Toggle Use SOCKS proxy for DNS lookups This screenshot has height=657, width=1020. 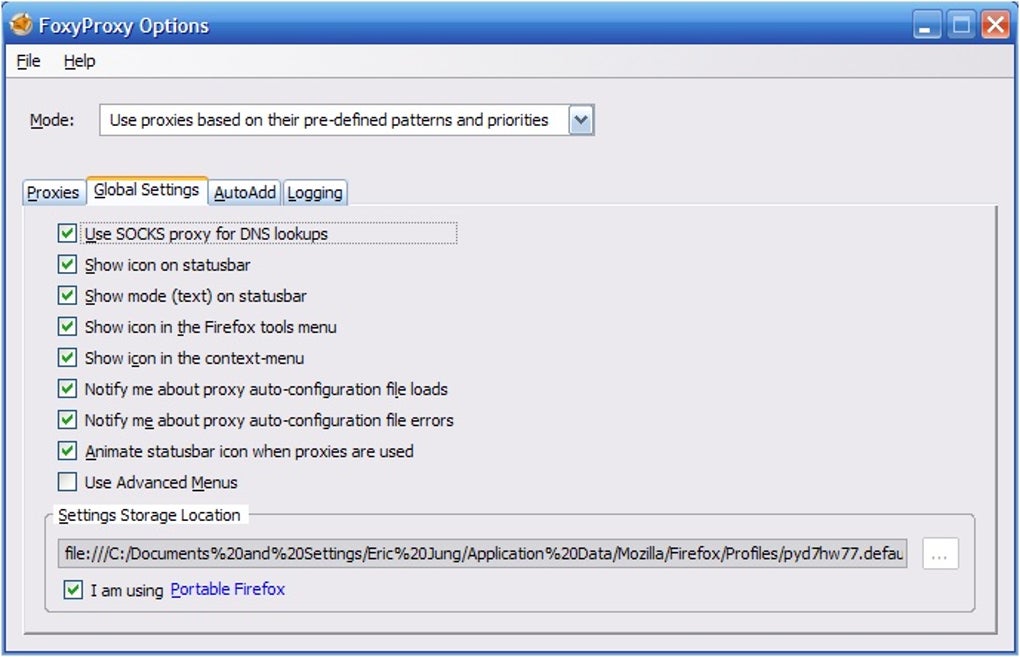[67, 233]
